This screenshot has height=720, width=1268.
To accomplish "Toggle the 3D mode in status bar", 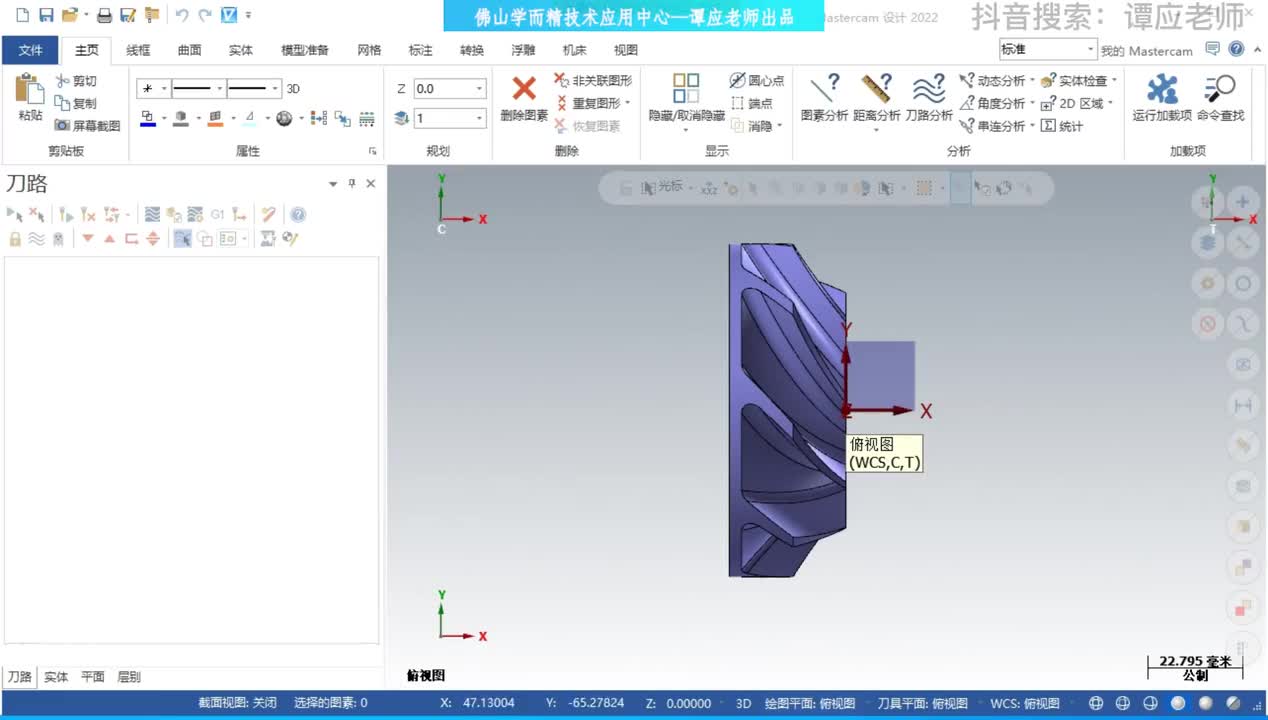I will [743, 703].
